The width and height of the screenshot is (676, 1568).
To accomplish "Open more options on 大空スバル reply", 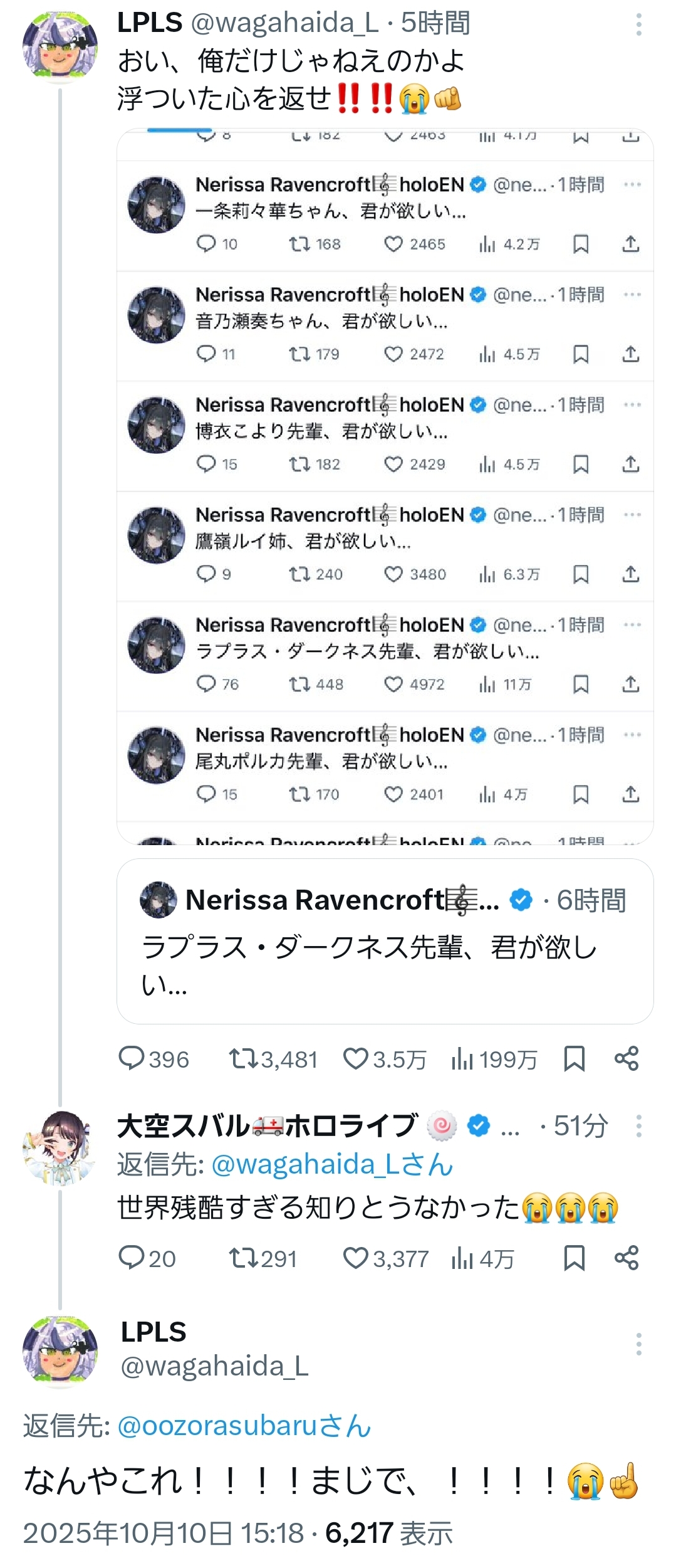I will coord(638,1126).
